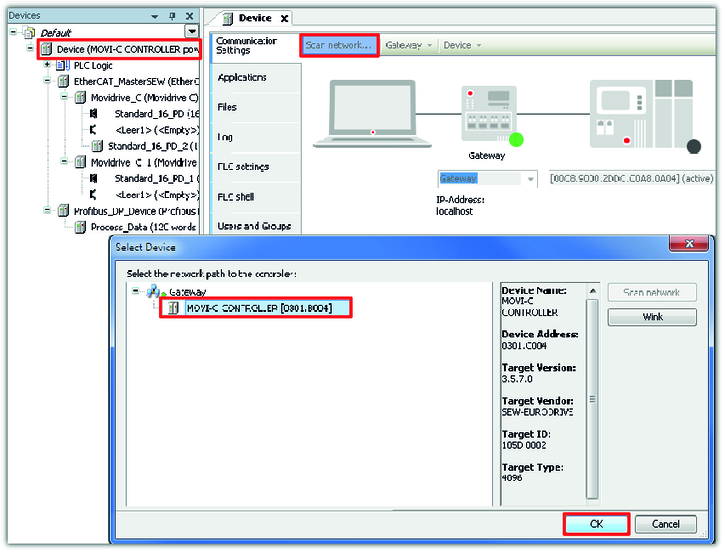Click the Profibus_DP_Device node icon
The height and width of the screenshot is (553, 725).
pos(63,211)
